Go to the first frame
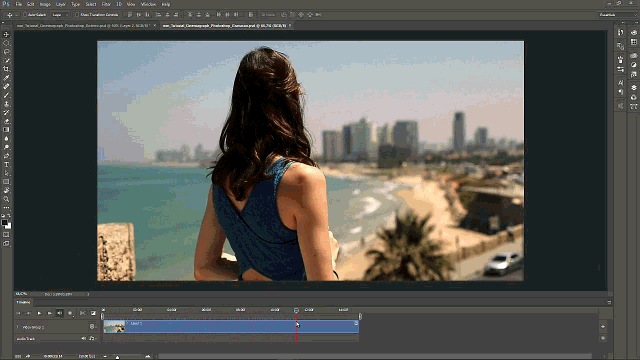 (x=18, y=313)
